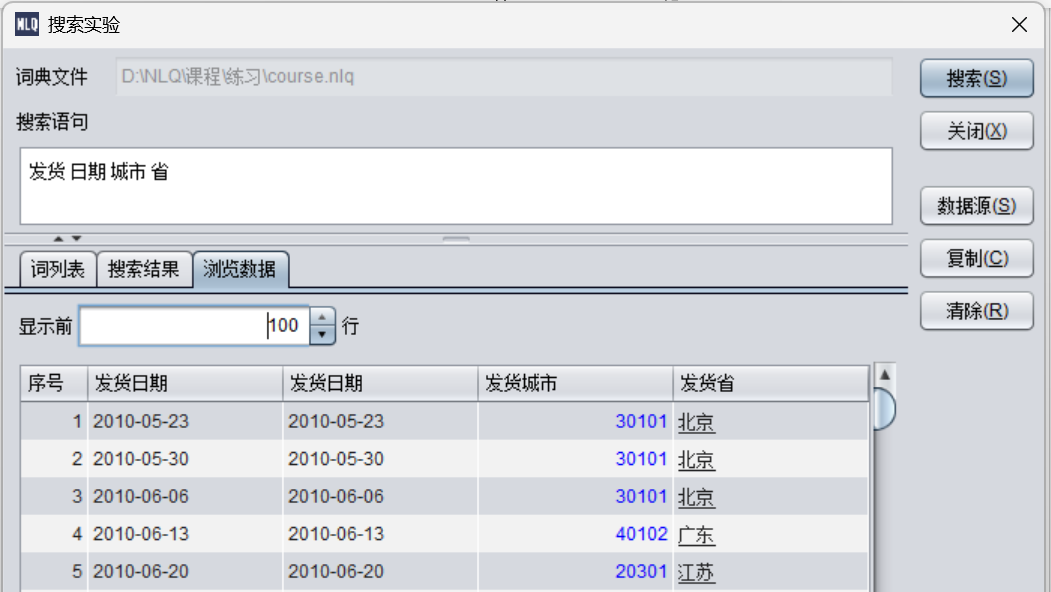Screen dimensions: 1051x592
Task: Switch to the 词列表 tab
Action: [x=58, y=269]
